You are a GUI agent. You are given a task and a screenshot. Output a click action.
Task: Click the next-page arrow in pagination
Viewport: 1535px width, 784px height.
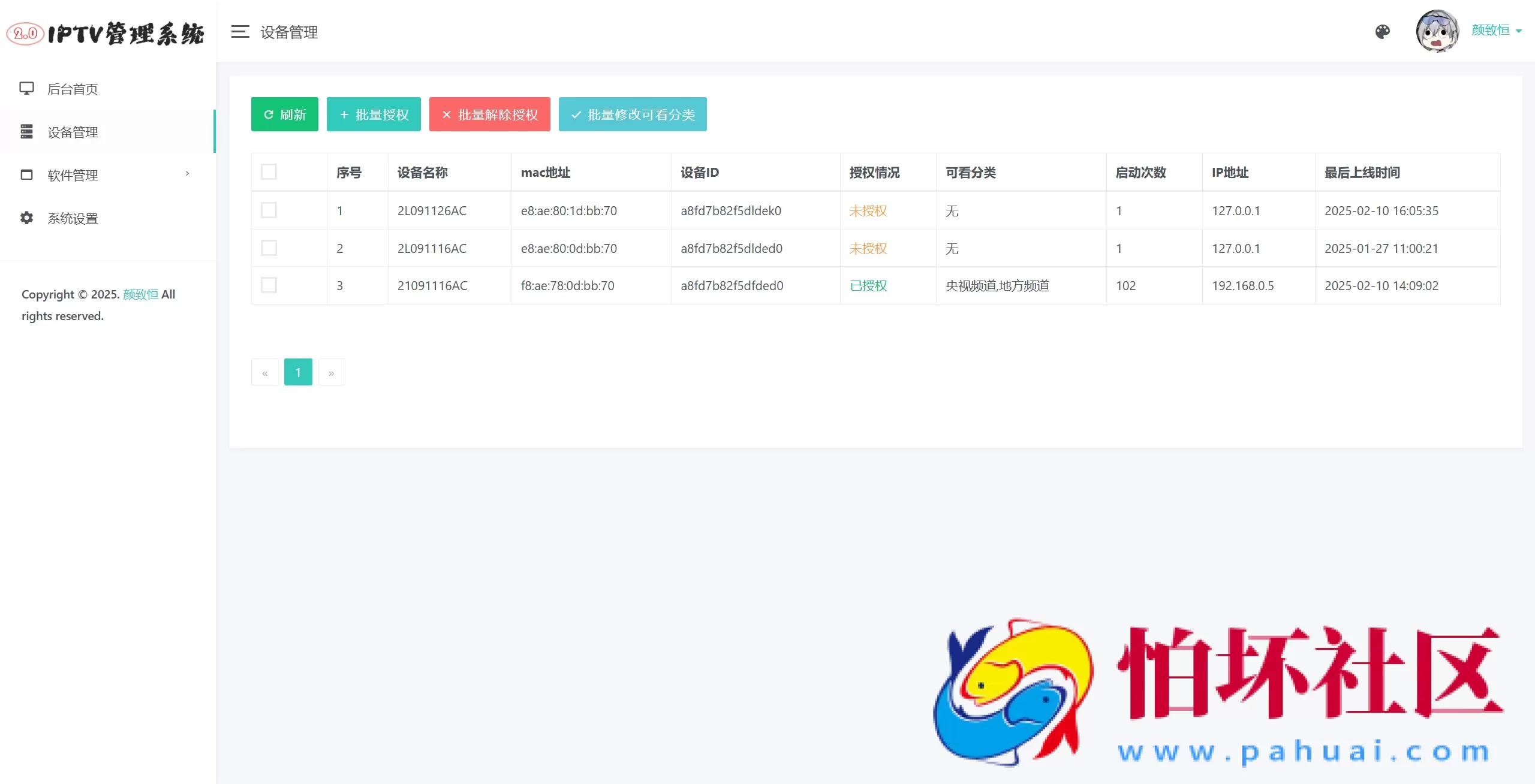click(332, 372)
